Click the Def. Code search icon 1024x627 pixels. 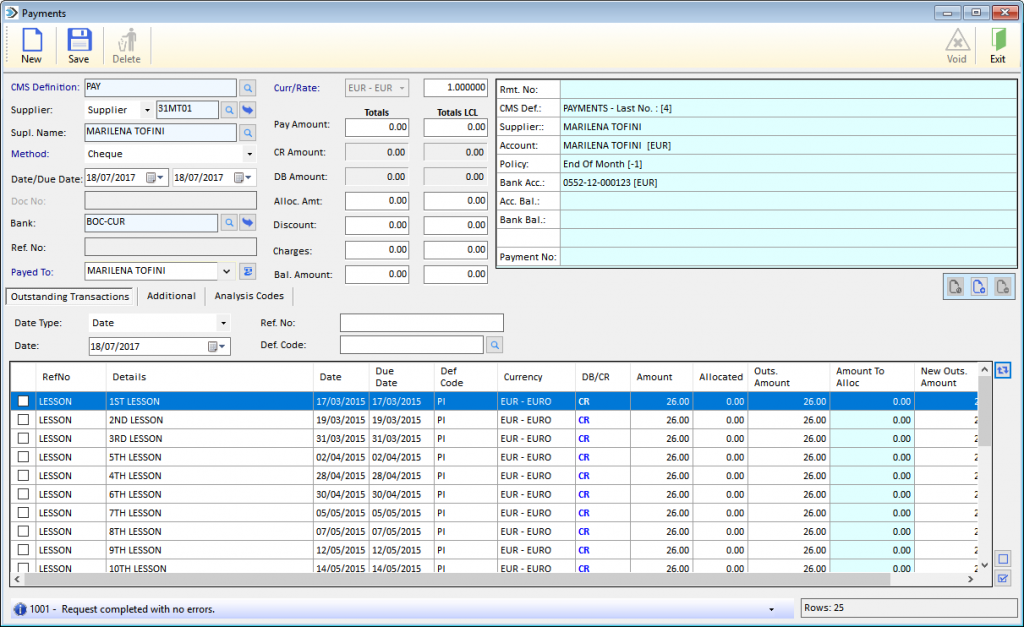coord(494,345)
